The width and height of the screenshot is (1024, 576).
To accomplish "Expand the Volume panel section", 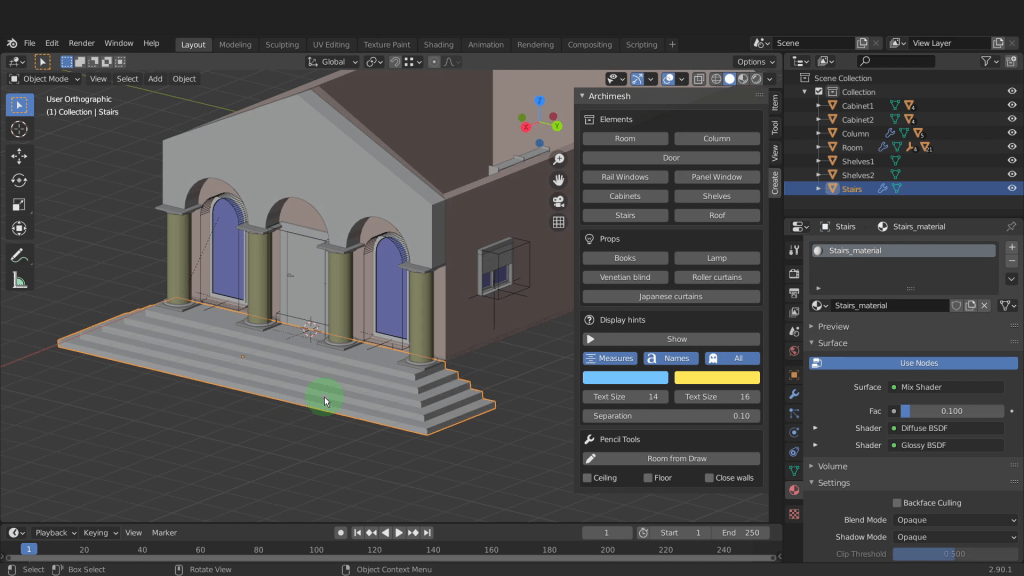I will pos(832,466).
